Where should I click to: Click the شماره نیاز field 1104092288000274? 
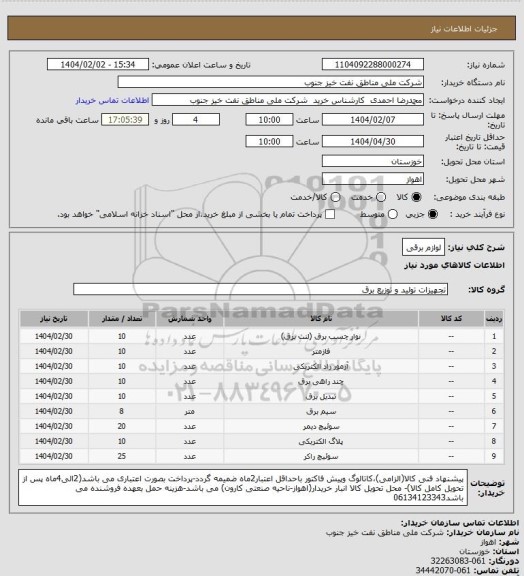pyautogui.click(x=373, y=64)
